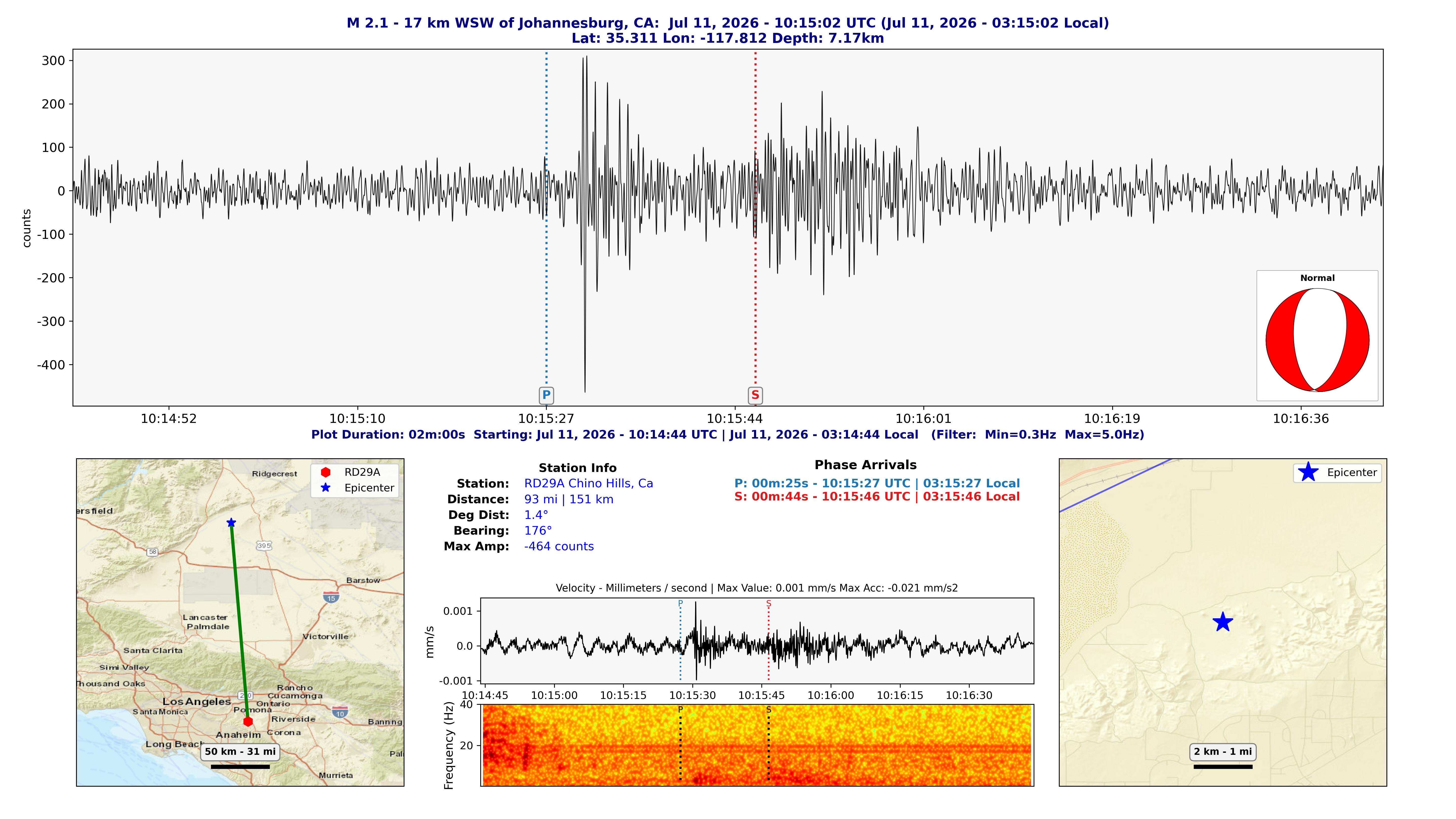The image size is (1456, 819).
Task: Click the "Santa Clarita" label on the regional map
Action: pyautogui.click(x=153, y=651)
